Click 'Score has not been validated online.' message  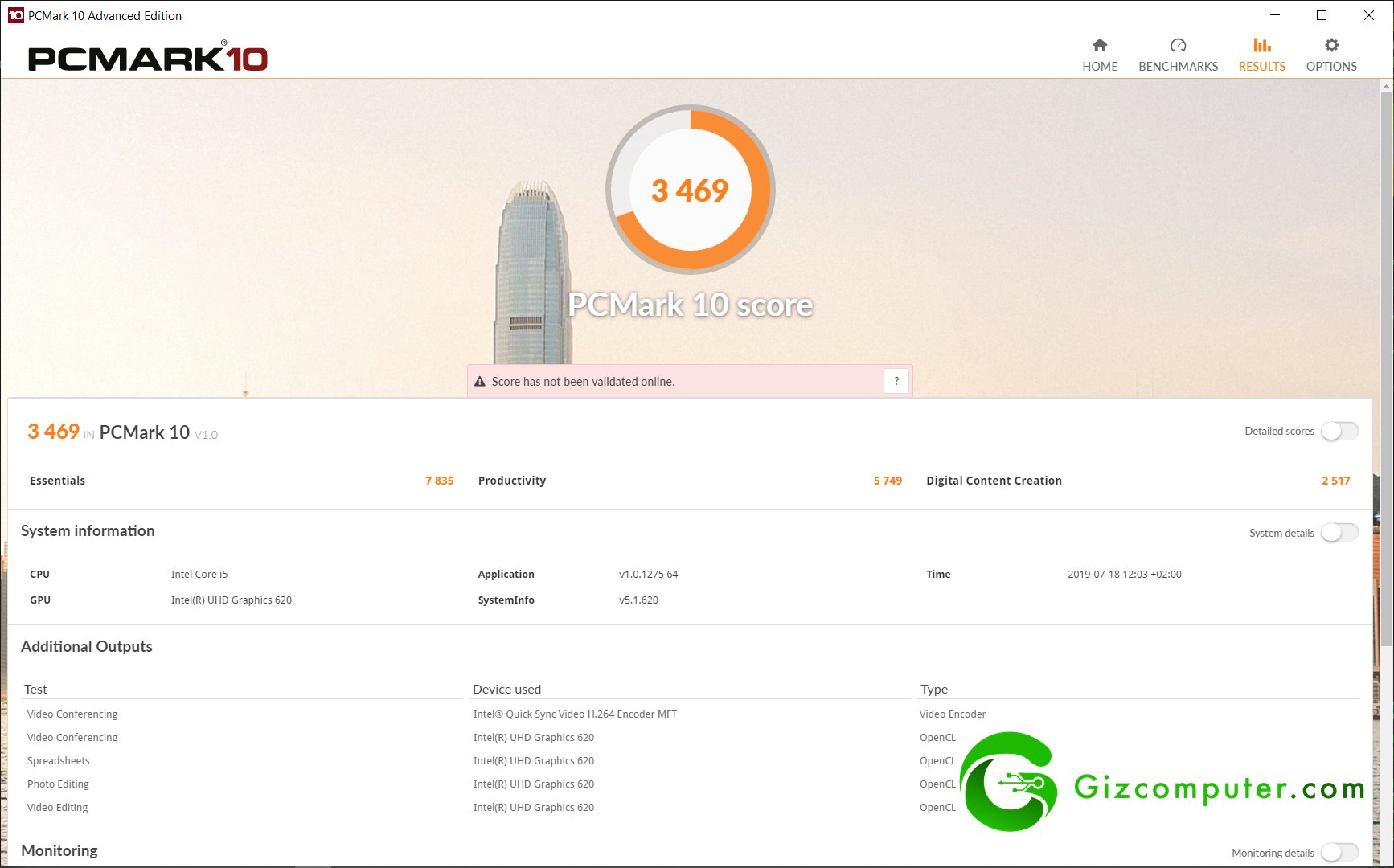click(x=583, y=382)
